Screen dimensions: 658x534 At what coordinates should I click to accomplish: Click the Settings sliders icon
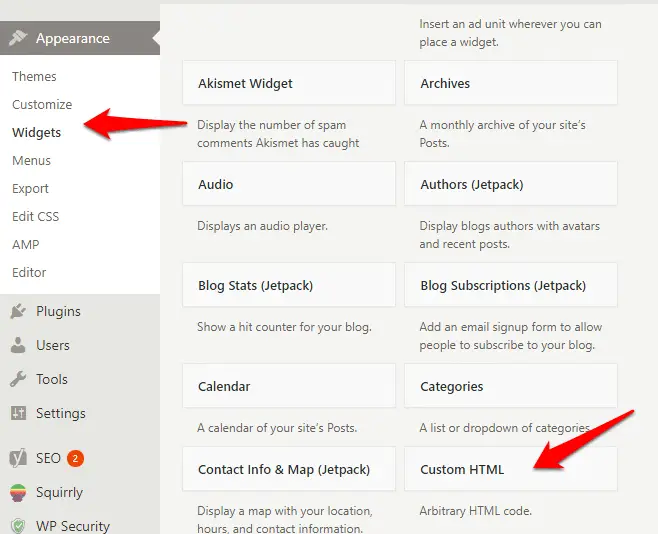pyautogui.click(x=18, y=413)
